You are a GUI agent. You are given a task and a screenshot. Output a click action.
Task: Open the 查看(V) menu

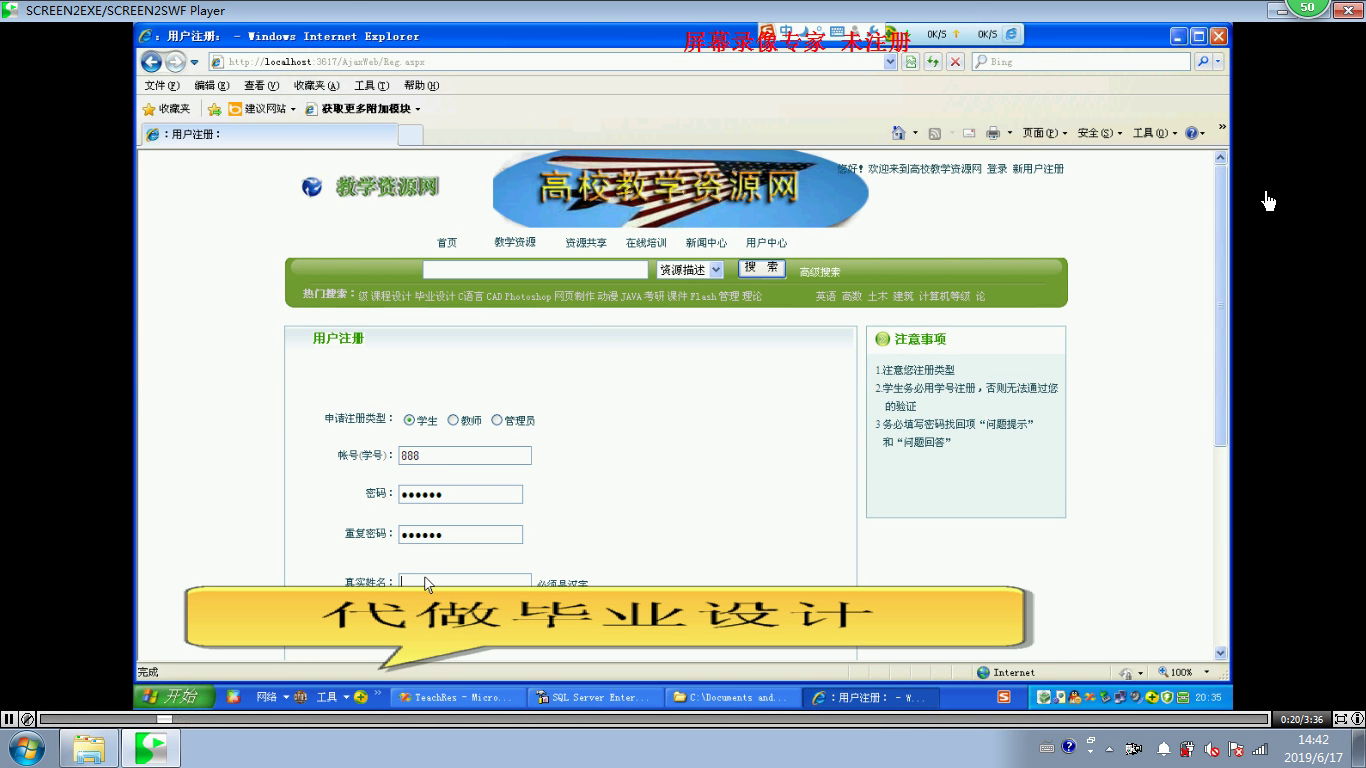click(262, 86)
